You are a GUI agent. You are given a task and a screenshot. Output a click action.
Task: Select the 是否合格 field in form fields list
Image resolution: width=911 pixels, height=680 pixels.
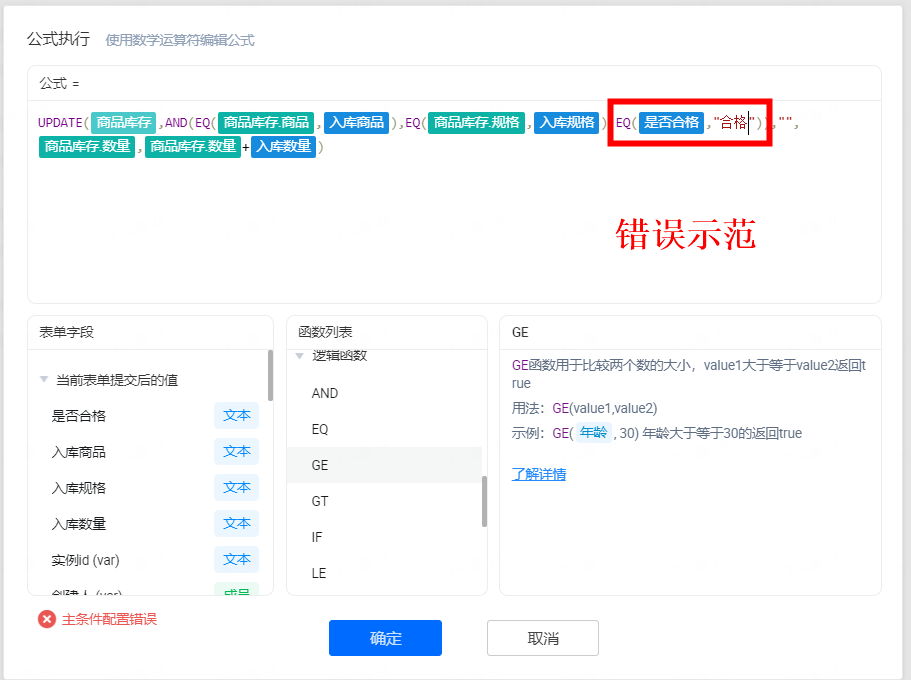pos(79,416)
